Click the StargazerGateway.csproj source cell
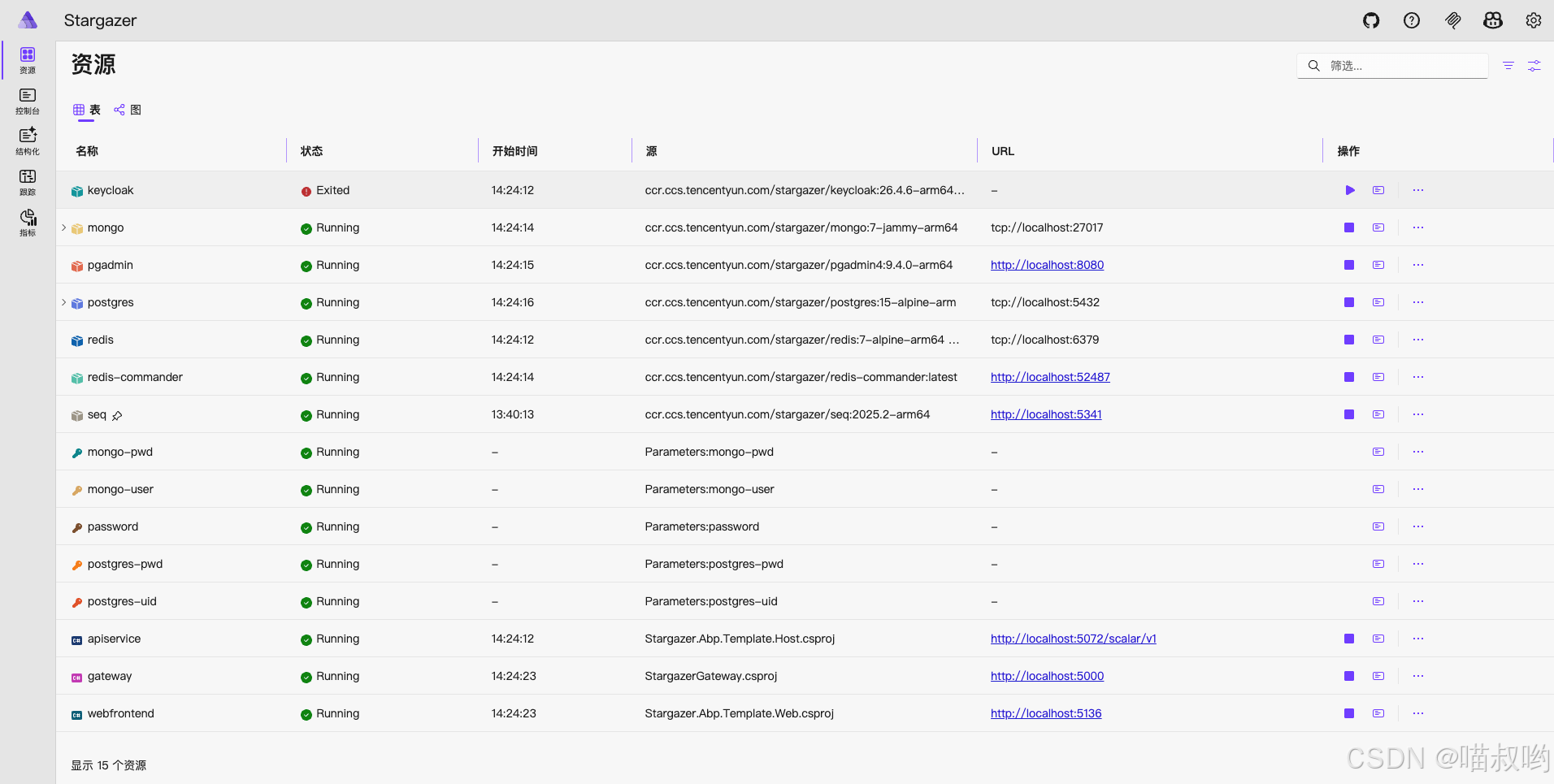 [x=710, y=676]
